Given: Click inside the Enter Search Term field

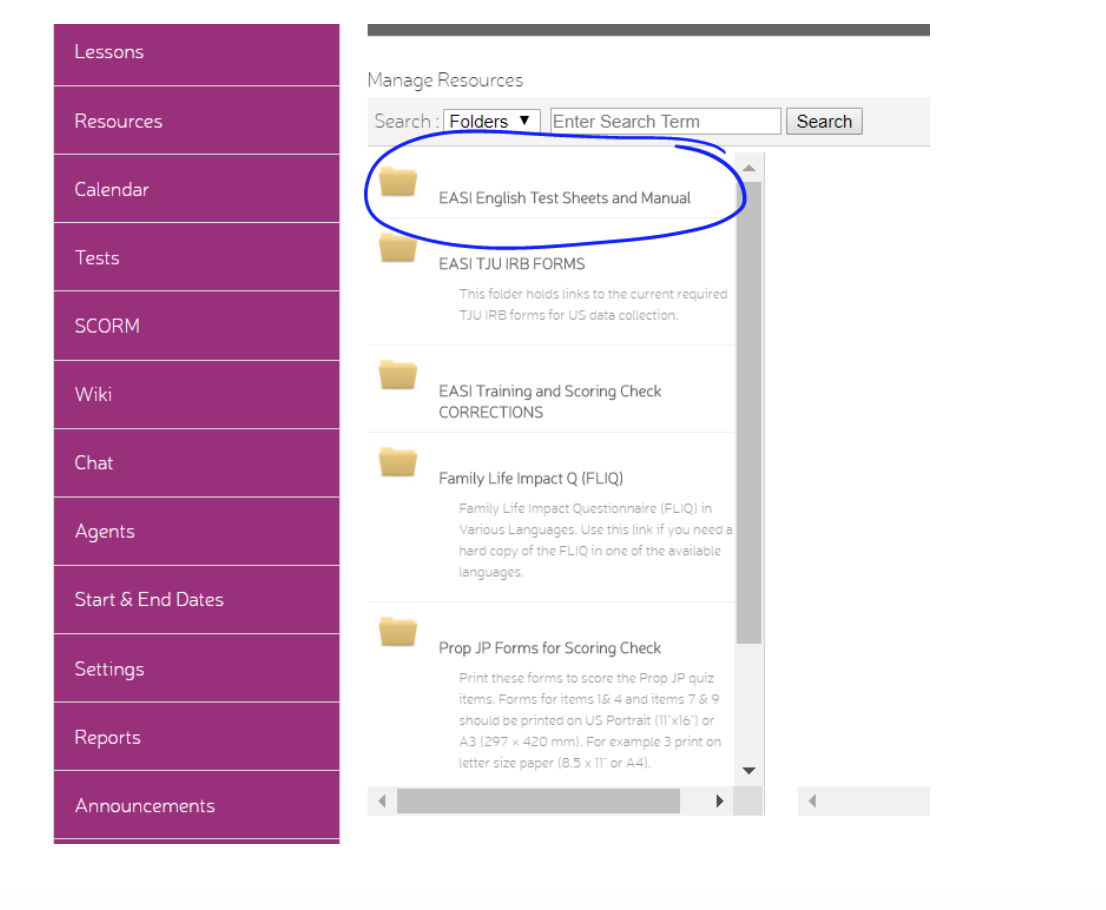Looking at the screenshot, I should [664, 120].
